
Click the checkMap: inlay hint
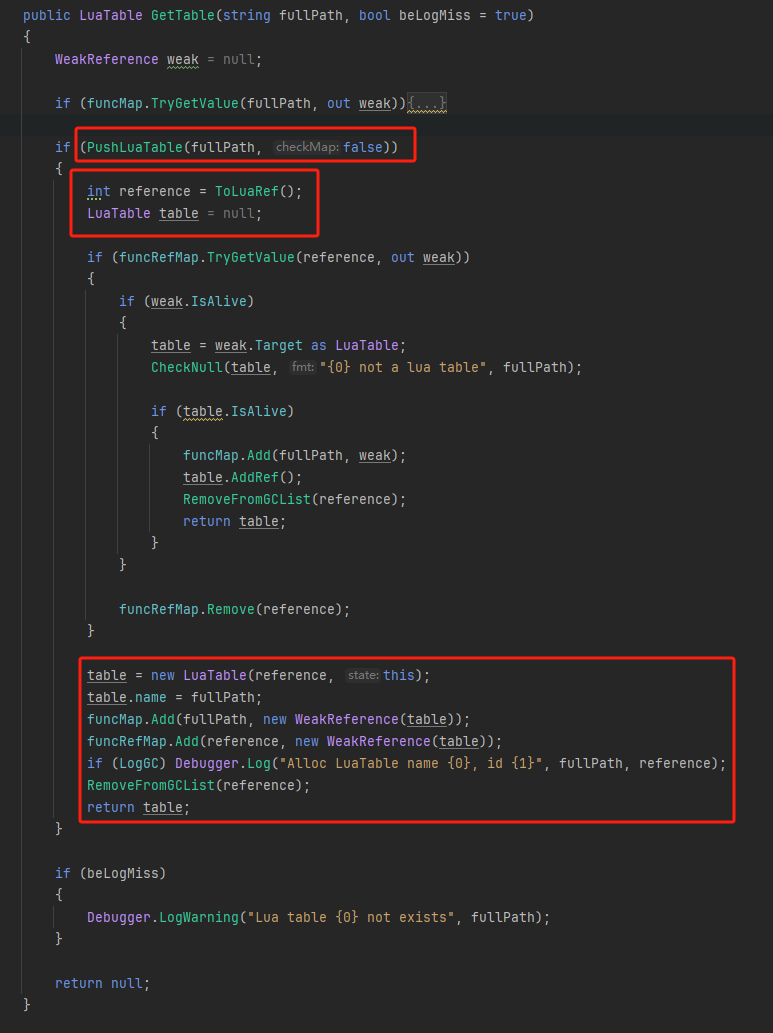click(x=307, y=147)
